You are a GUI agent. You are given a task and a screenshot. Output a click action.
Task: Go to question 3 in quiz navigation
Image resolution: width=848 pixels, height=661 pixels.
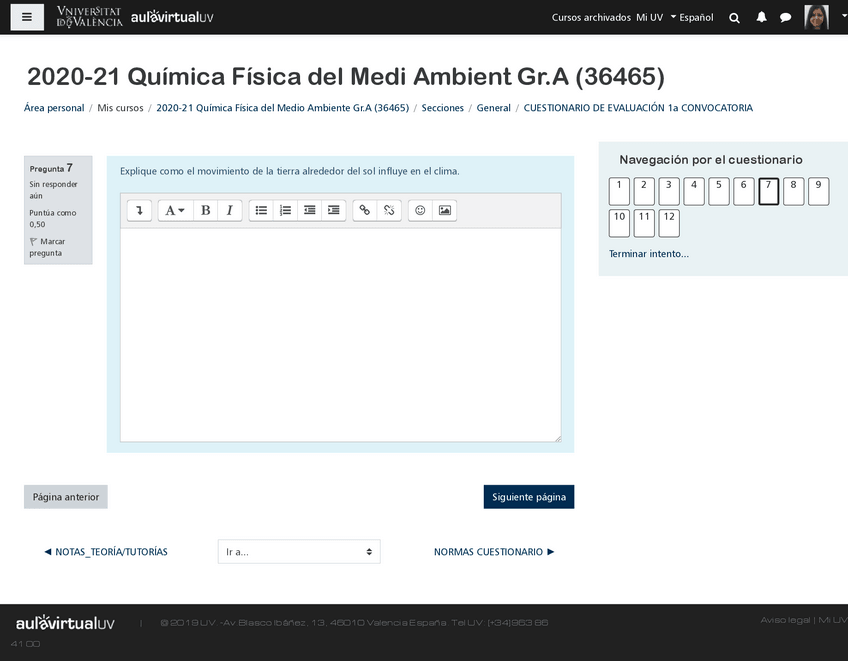click(x=669, y=191)
